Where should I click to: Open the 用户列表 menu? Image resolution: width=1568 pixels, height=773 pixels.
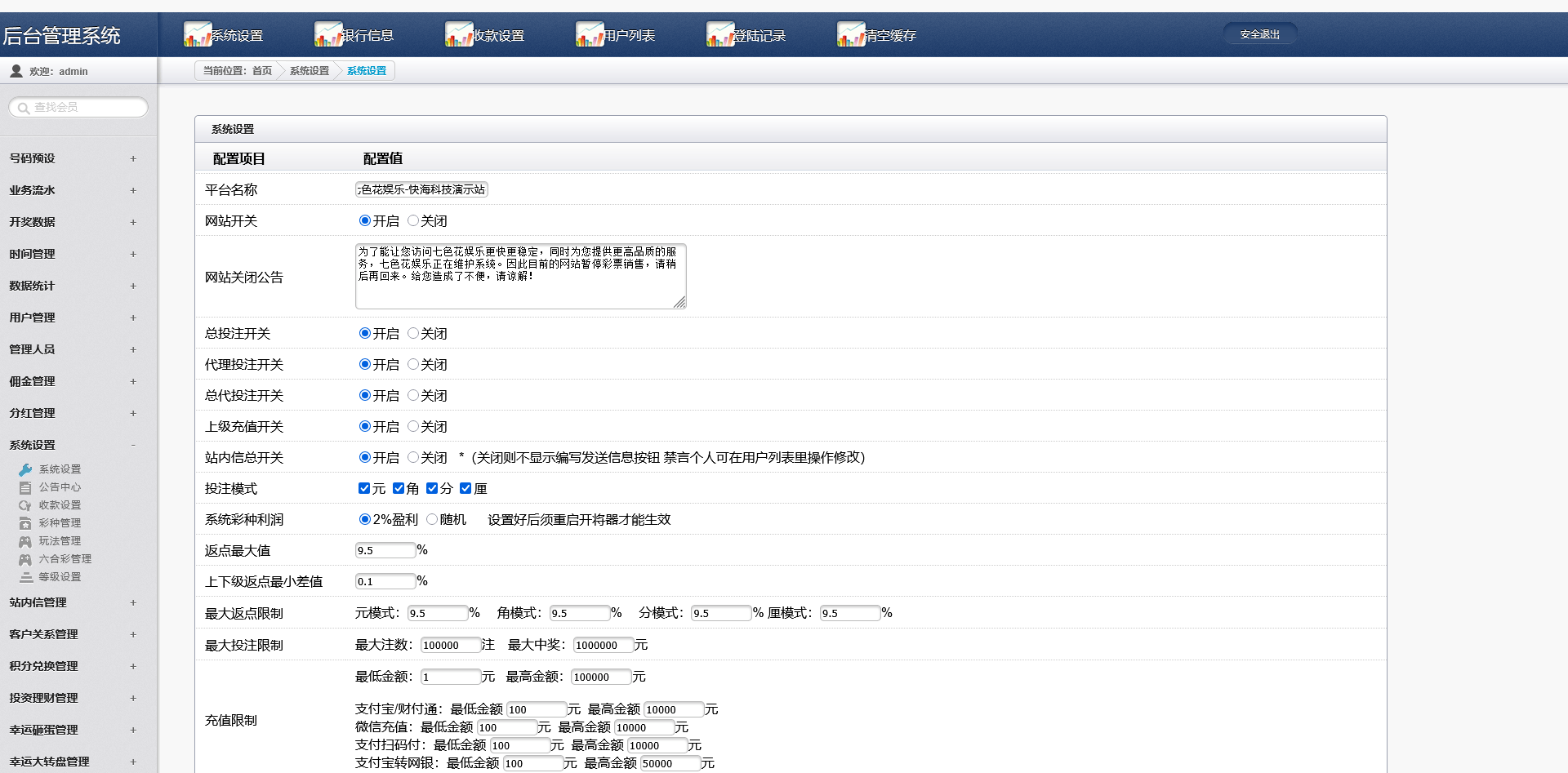[629, 34]
